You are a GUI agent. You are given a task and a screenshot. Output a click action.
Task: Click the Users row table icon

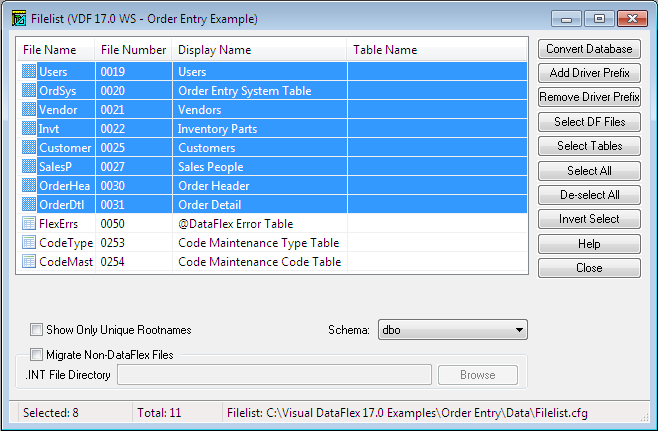[x=29, y=71]
